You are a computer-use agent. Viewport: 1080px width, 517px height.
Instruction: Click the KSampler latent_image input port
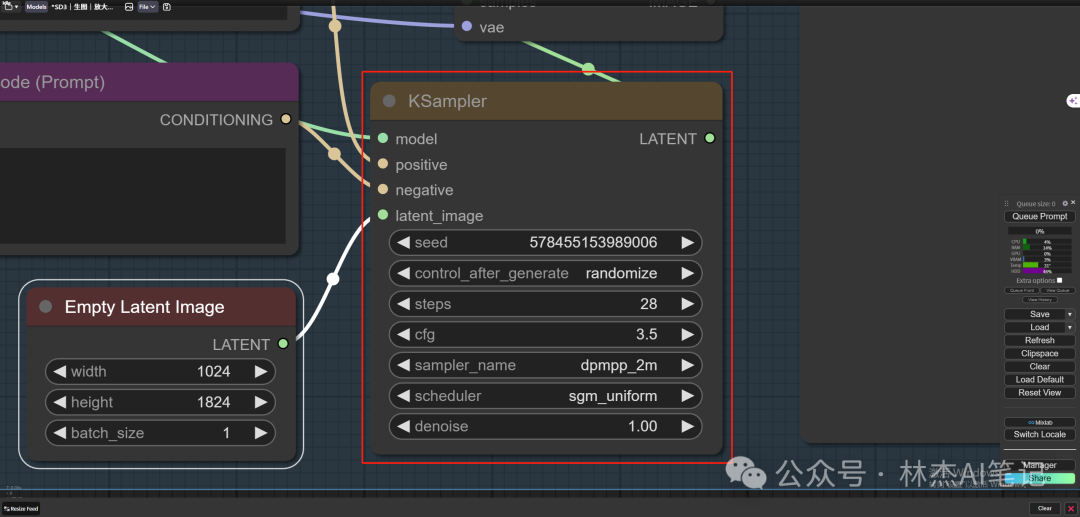coord(383,215)
